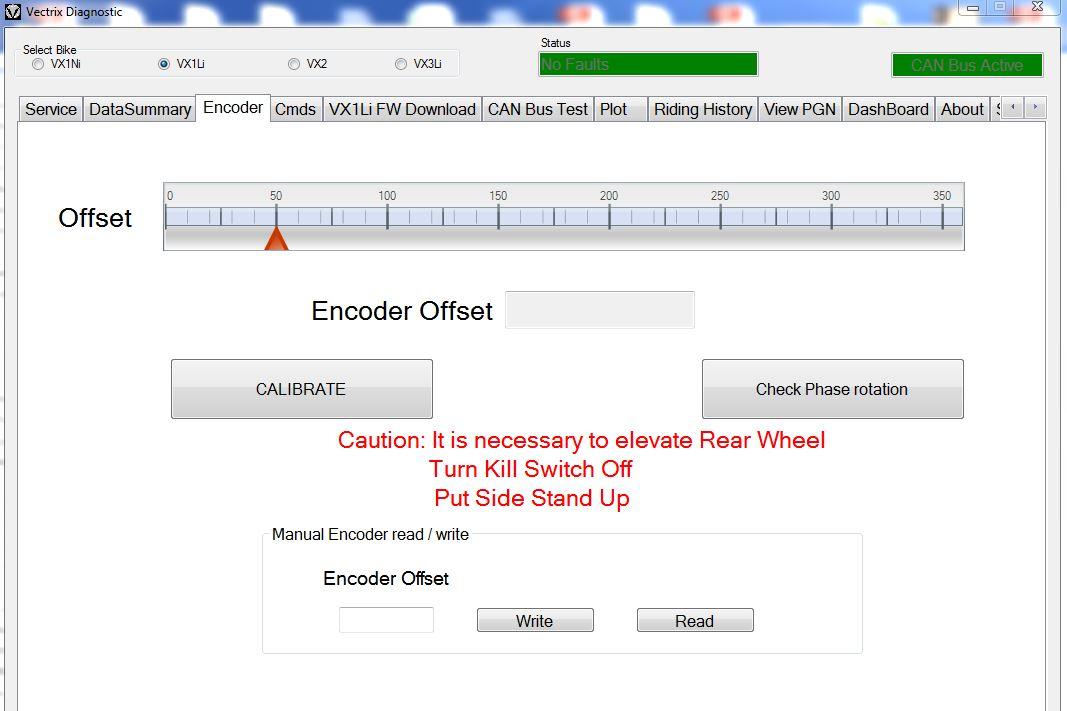This screenshot has height=711, width=1067.
Task: Choose the VX3Li bike option
Action: 401,64
